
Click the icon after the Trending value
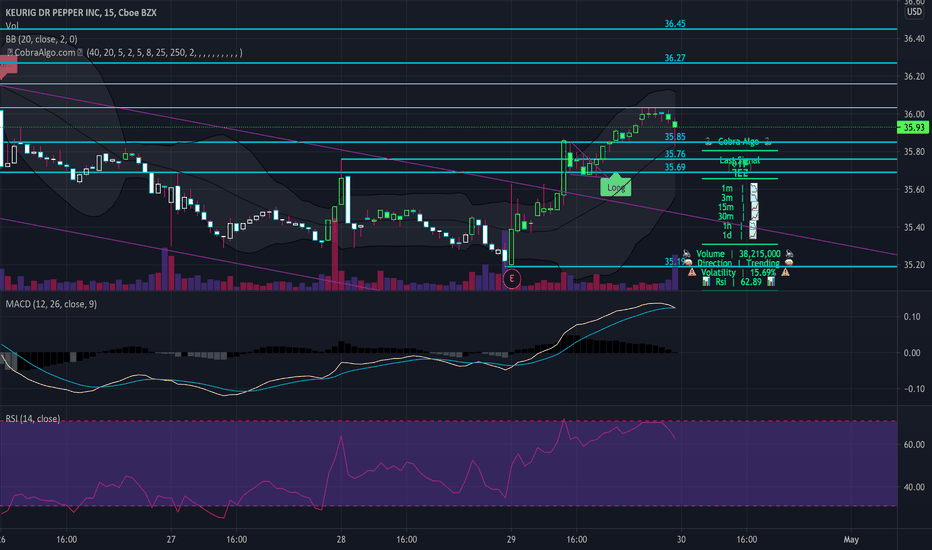(x=789, y=263)
